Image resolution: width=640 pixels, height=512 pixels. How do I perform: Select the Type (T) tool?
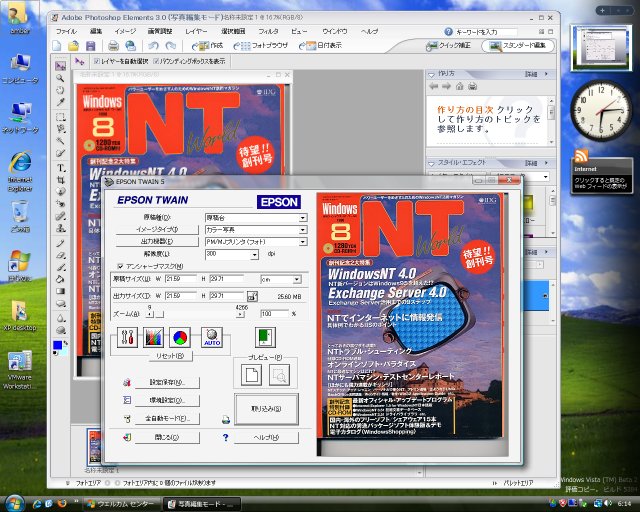click(x=60, y=168)
